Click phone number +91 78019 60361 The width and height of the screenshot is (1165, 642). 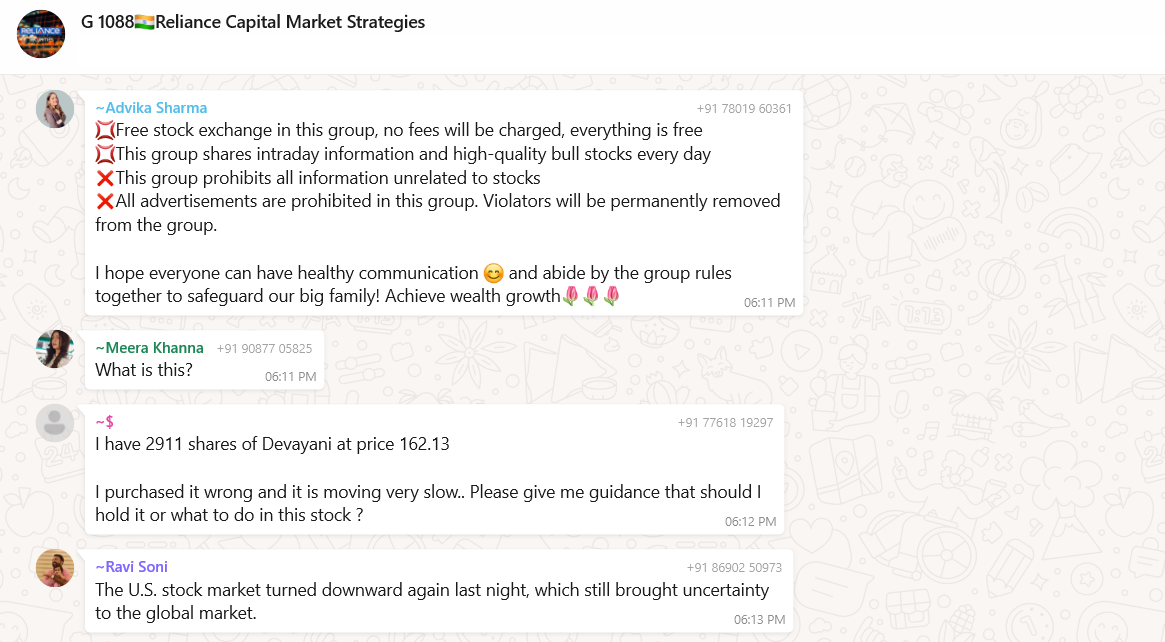pos(744,109)
